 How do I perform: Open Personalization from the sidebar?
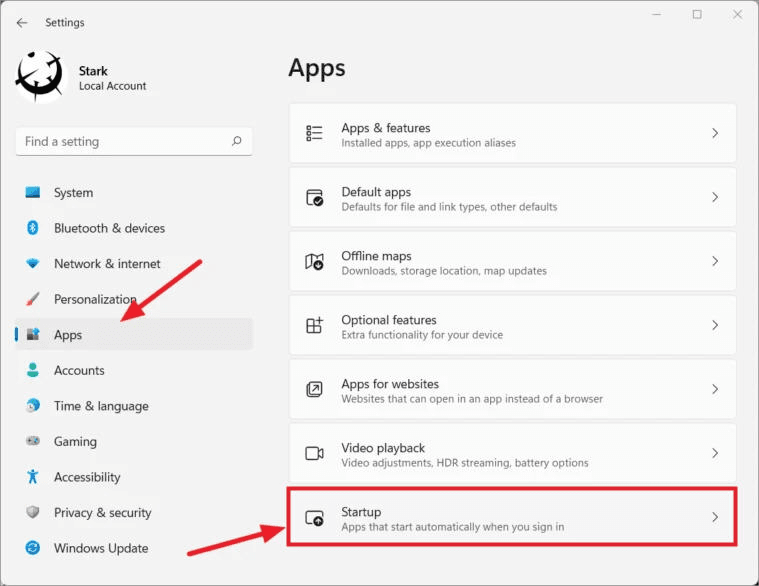coord(94,299)
